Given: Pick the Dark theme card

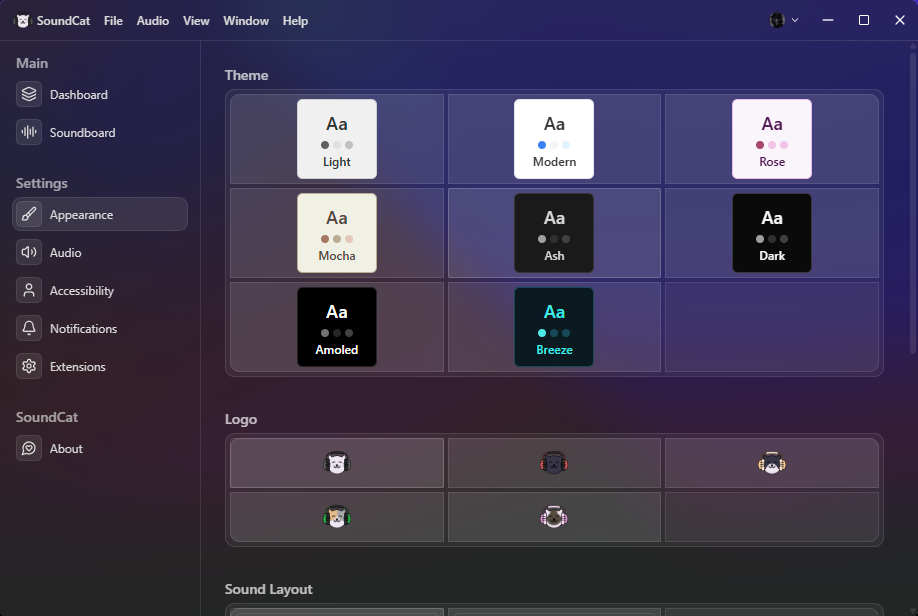Looking at the screenshot, I should 772,233.
